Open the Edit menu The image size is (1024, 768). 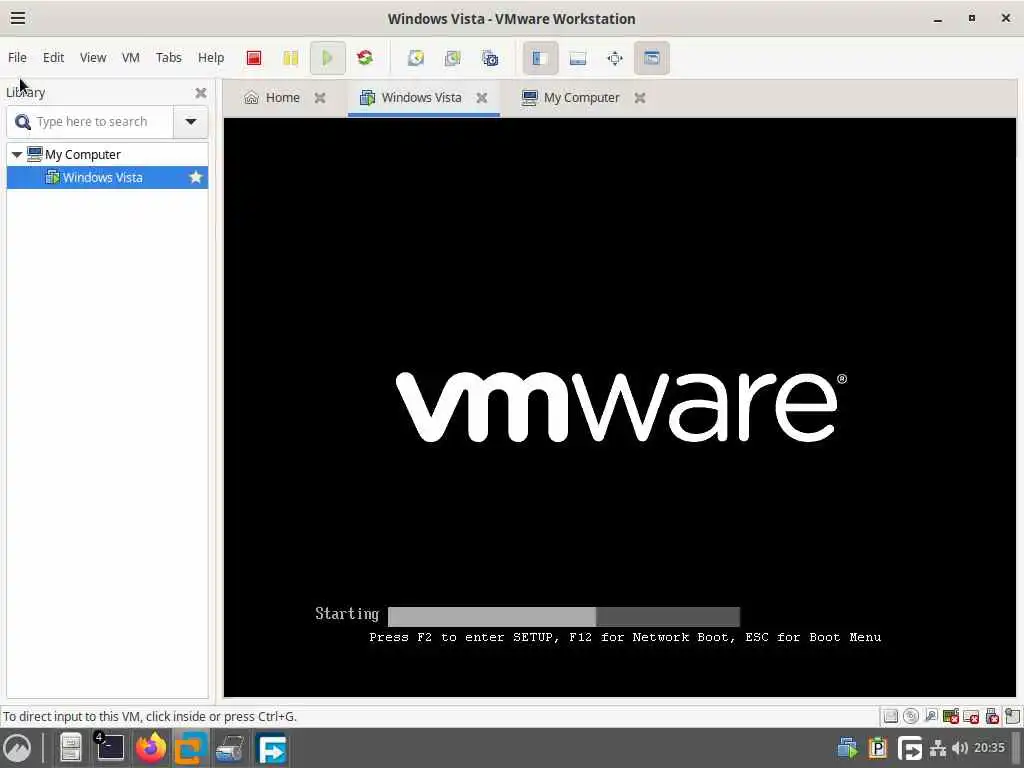tap(54, 57)
